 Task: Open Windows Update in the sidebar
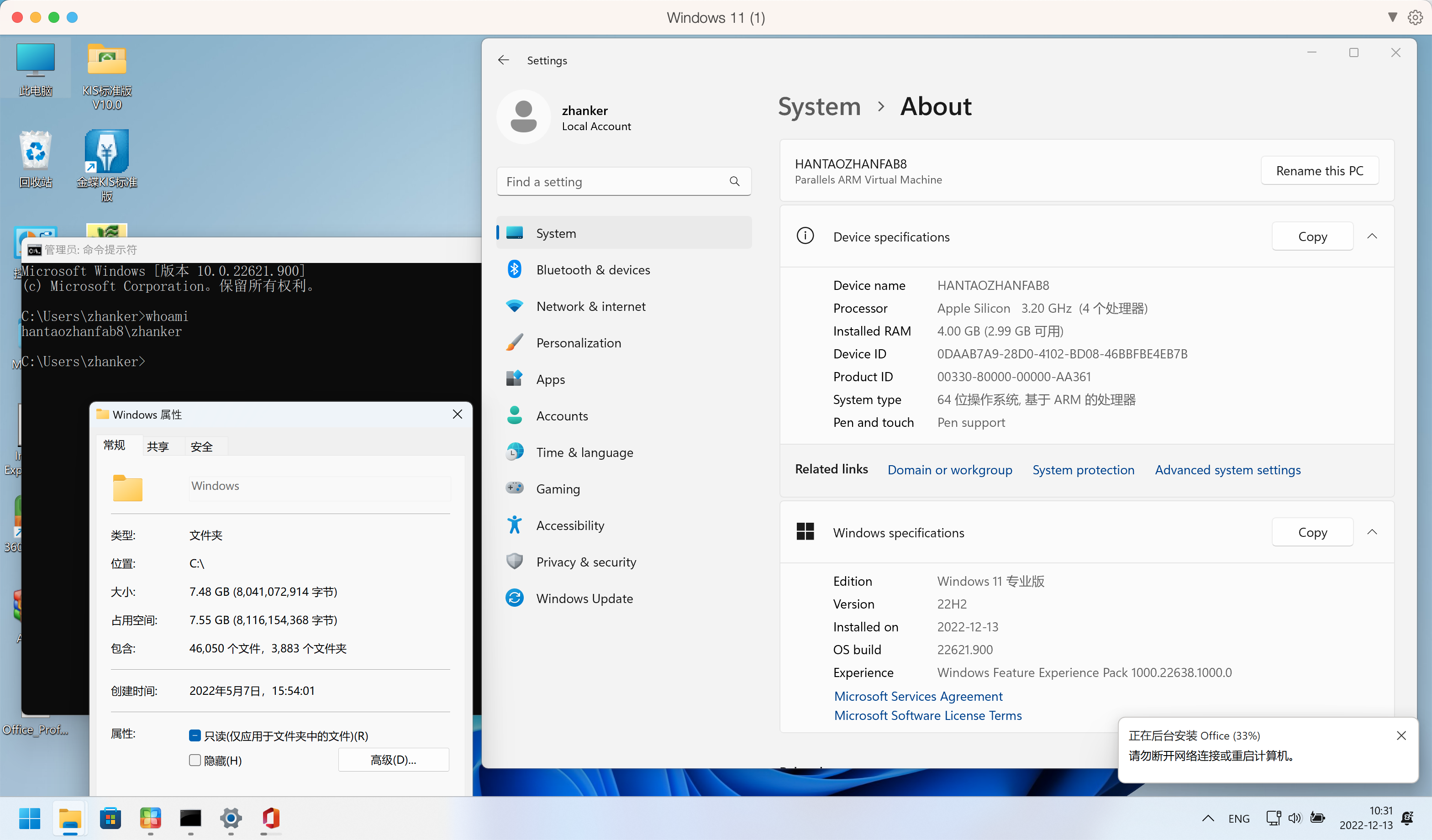[x=585, y=598]
